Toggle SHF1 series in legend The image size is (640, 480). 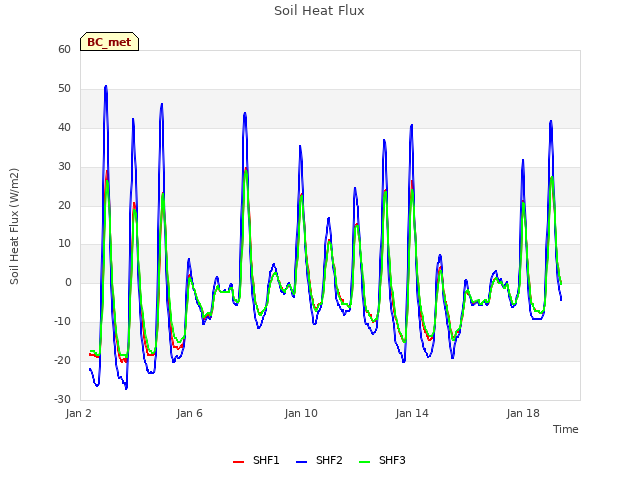click(256, 460)
